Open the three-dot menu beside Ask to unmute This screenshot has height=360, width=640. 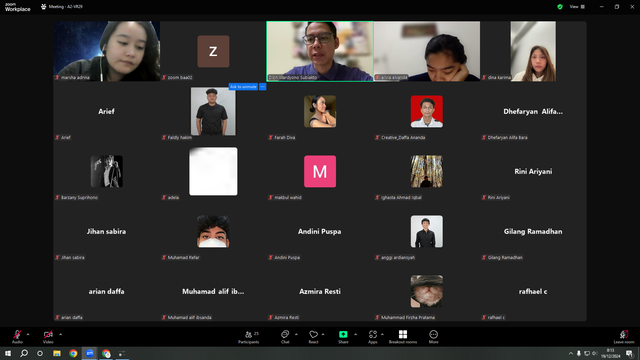(262, 87)
